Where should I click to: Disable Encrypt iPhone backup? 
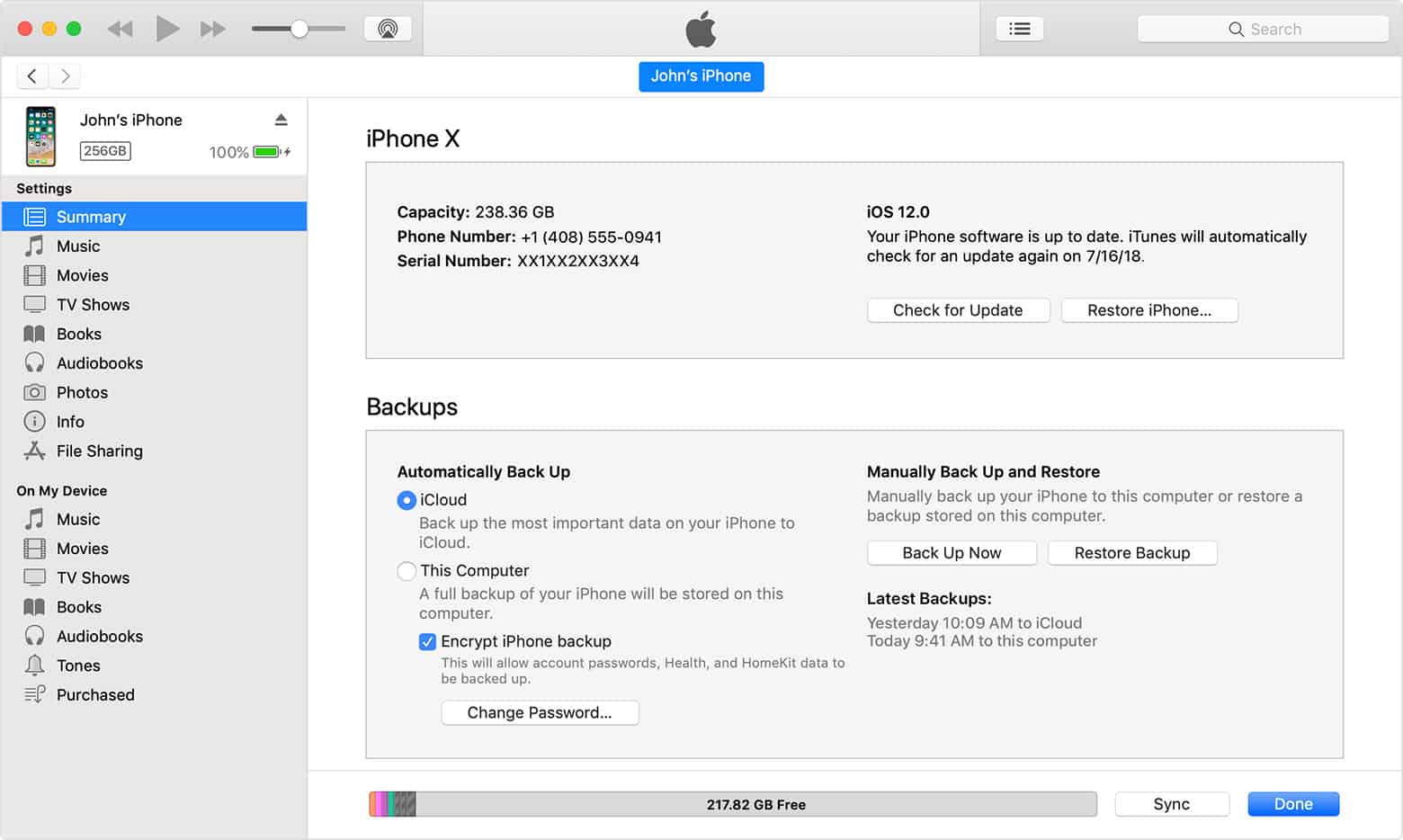coord(428,641)
